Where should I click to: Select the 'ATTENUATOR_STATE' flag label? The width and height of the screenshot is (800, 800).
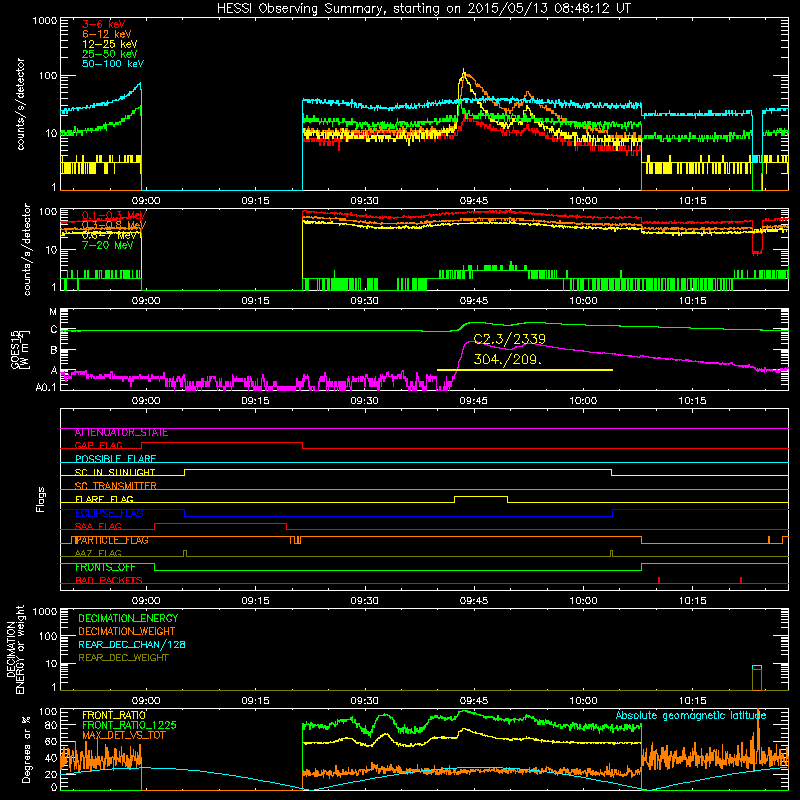pos(121,433)
